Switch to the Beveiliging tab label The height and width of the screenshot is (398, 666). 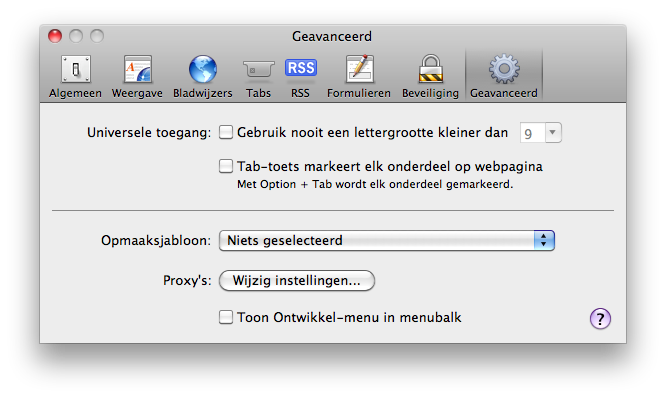point(430,93)
